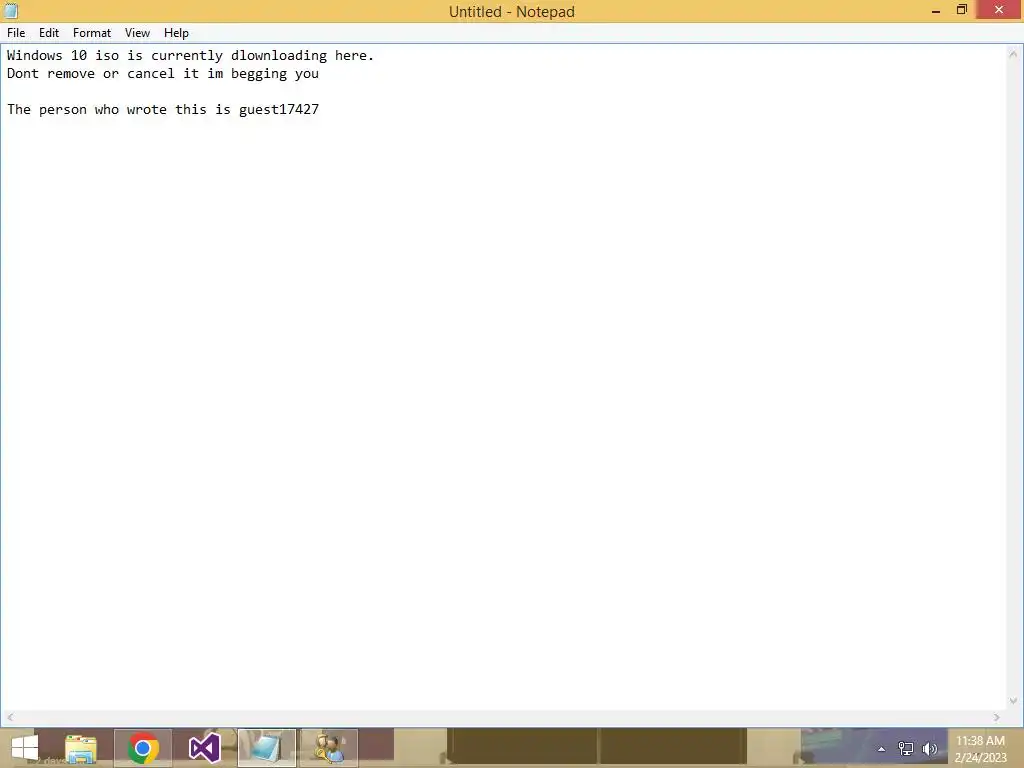Screen dimensions: 1024x768
Task: Open the Windows Start button
Action: pos(25,748)
